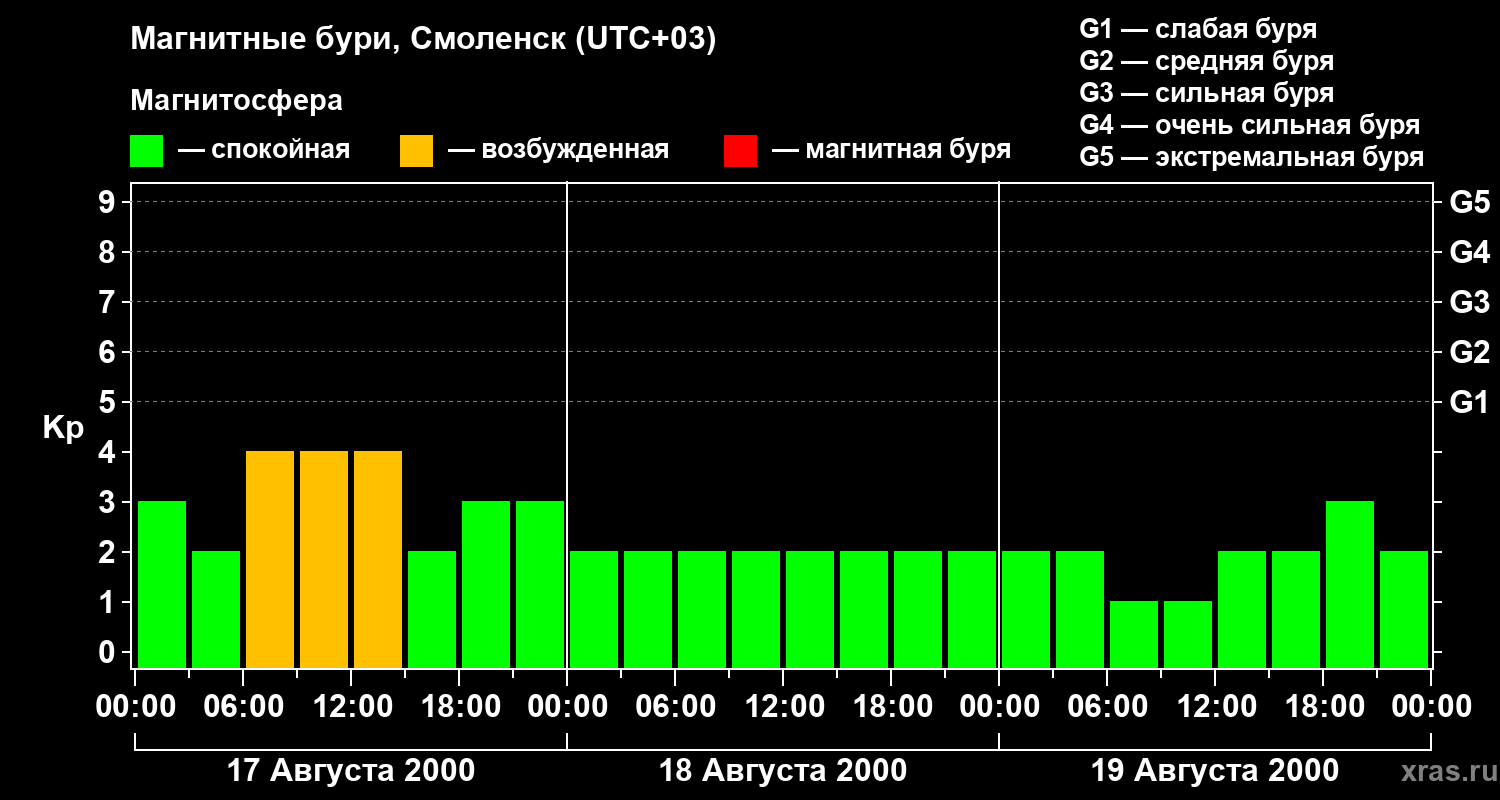This screenshot has height=800, width=1500.
Task: Click the orange "возбужденная" legend swatch
Action: (x=416, y=151)
